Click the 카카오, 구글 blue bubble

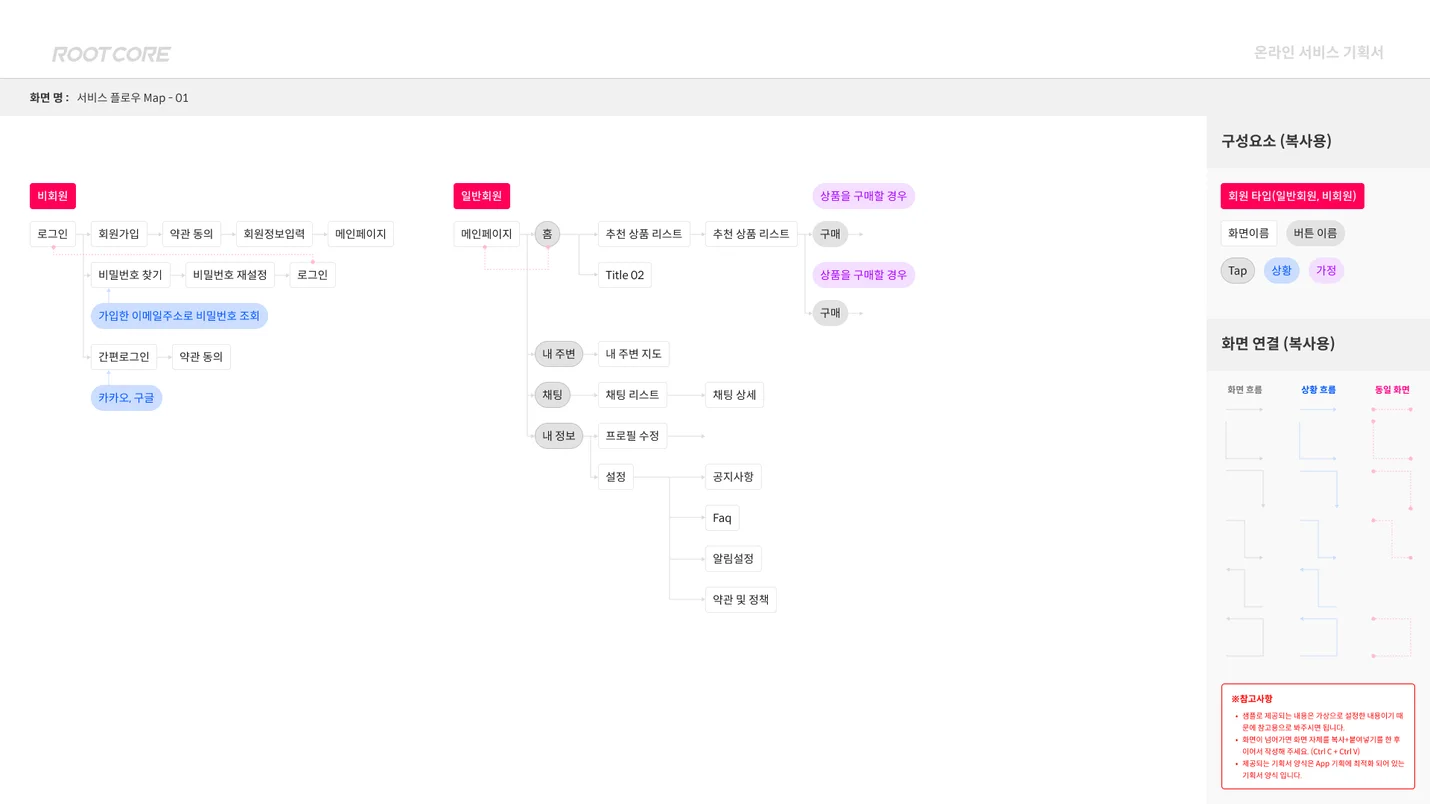[126, 398]
